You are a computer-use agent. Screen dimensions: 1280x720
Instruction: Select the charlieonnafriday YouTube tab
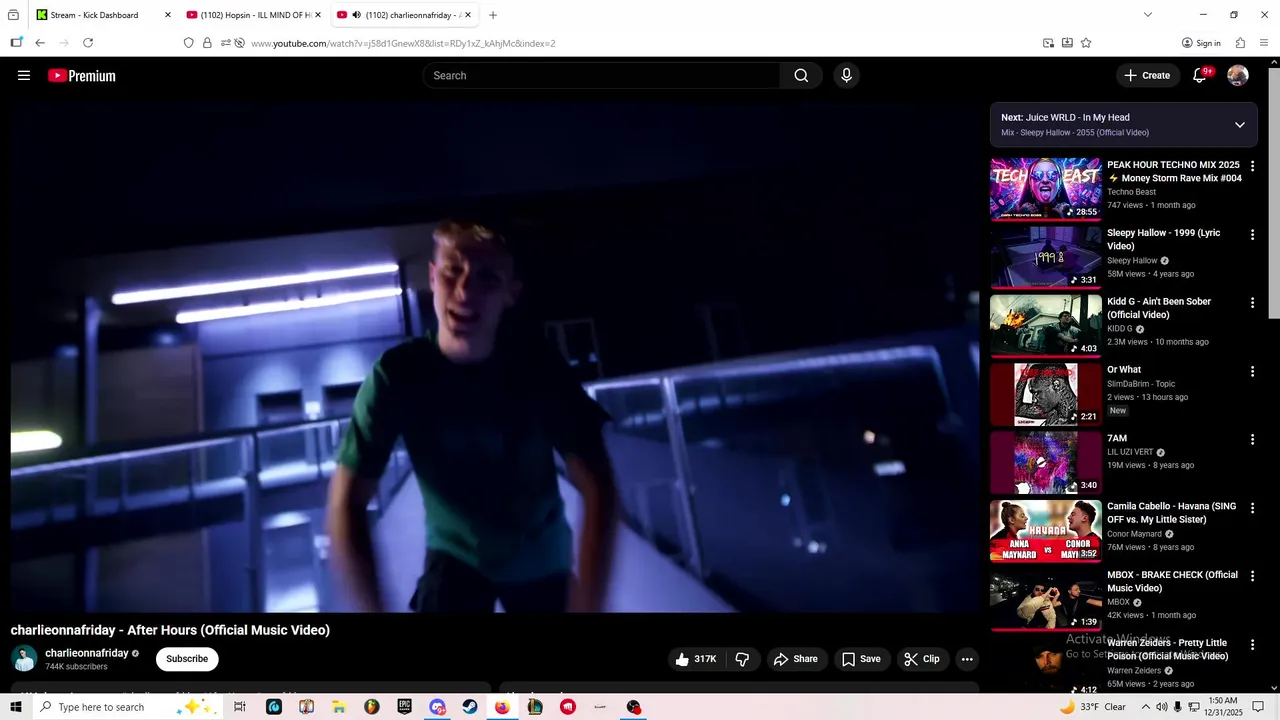(x=405, y=15)
